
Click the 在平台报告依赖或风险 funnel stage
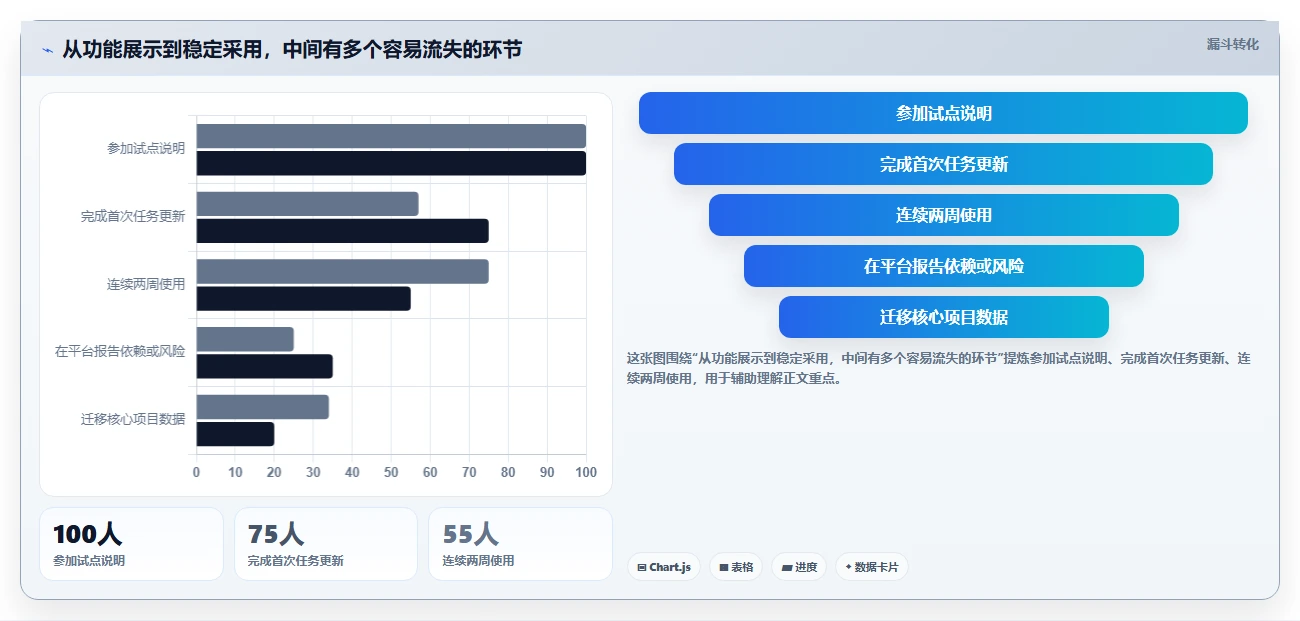(943, 266)
